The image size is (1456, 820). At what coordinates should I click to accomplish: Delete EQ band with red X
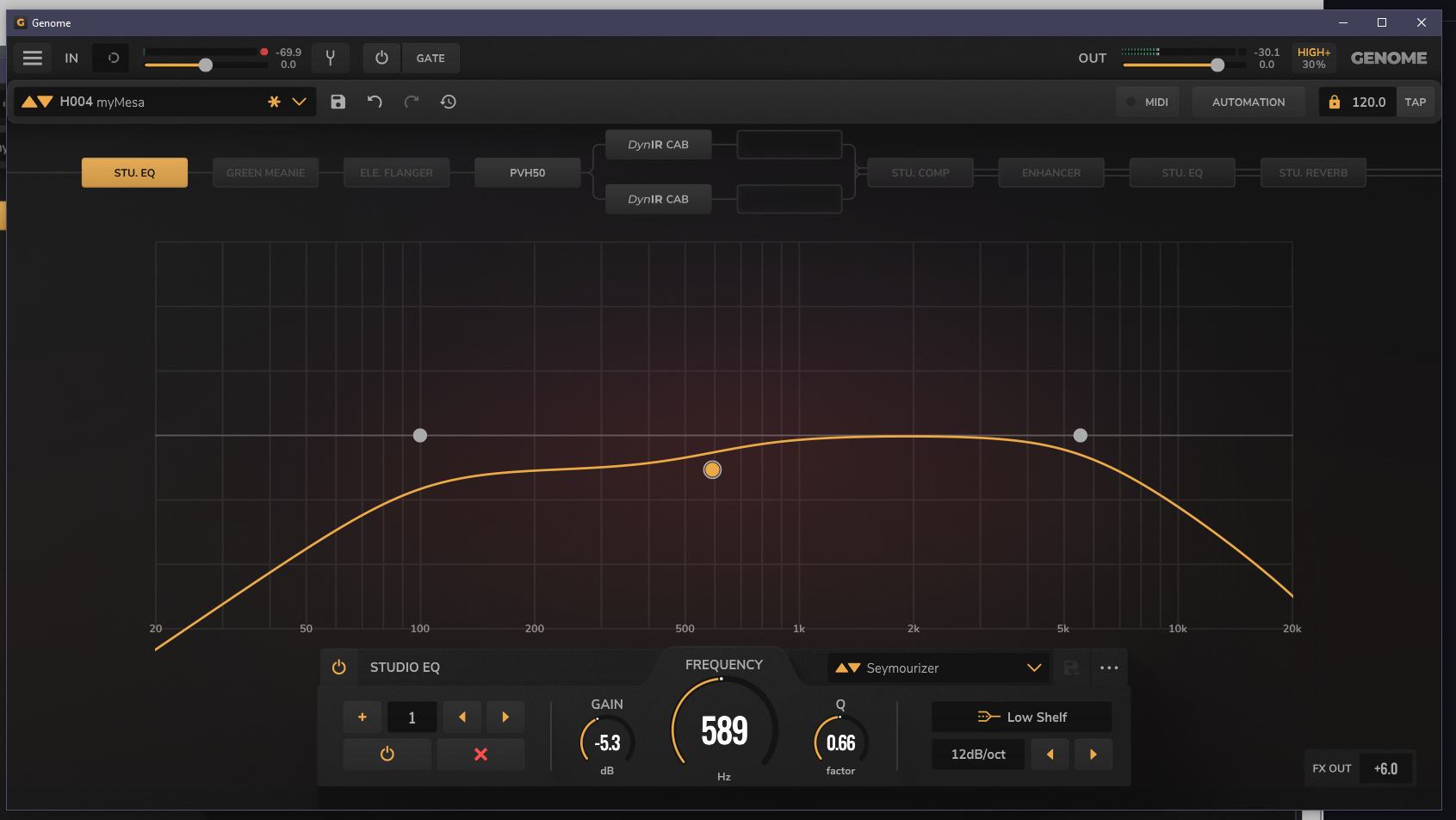[480, 755]
